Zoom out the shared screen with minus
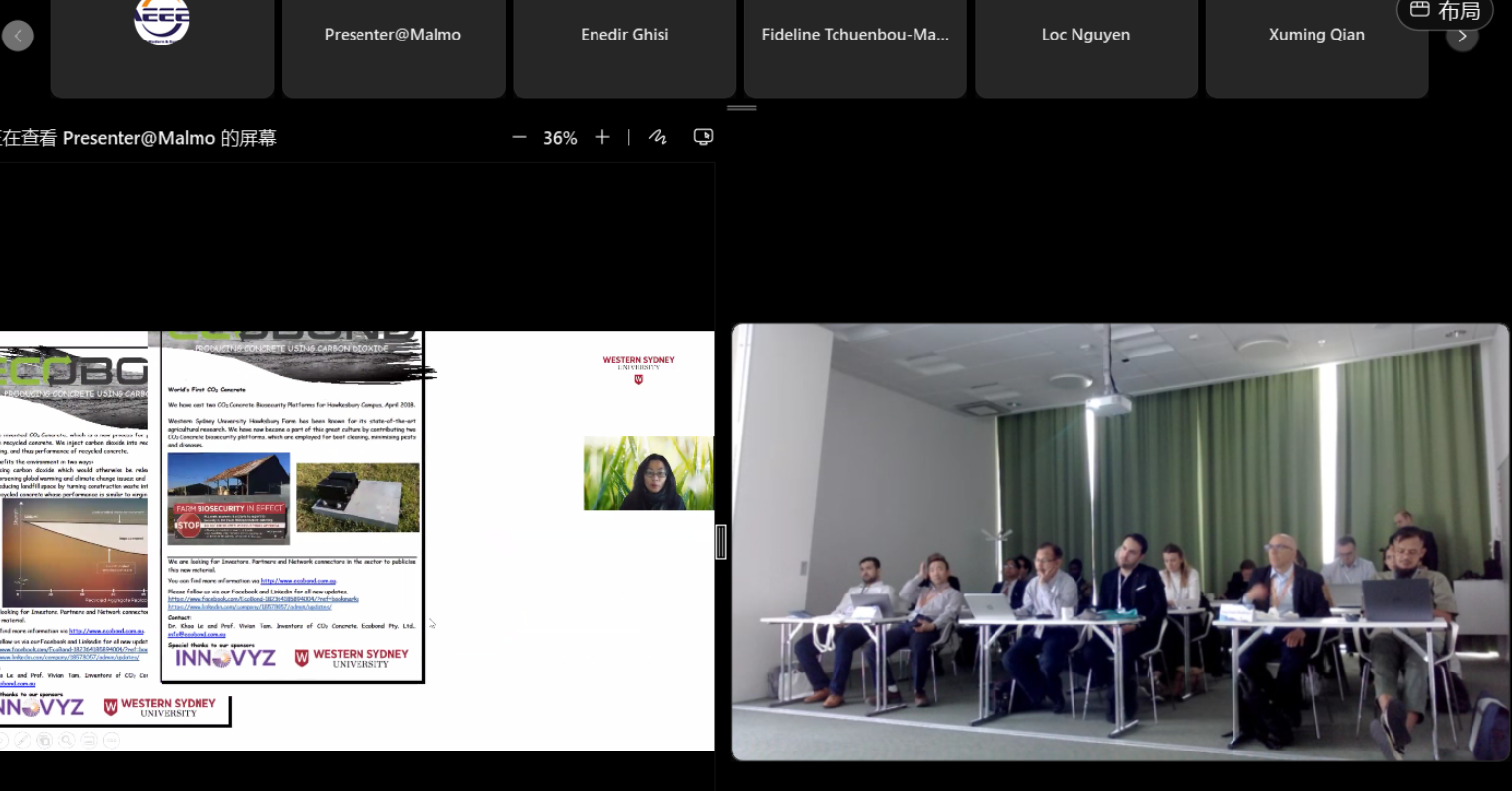 coord(519,138)
